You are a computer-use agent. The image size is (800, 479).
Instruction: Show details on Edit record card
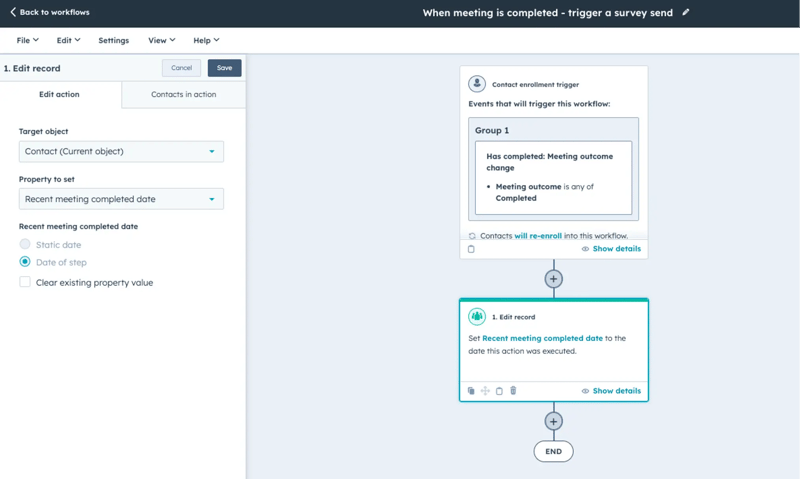click(x=611, y=391)
